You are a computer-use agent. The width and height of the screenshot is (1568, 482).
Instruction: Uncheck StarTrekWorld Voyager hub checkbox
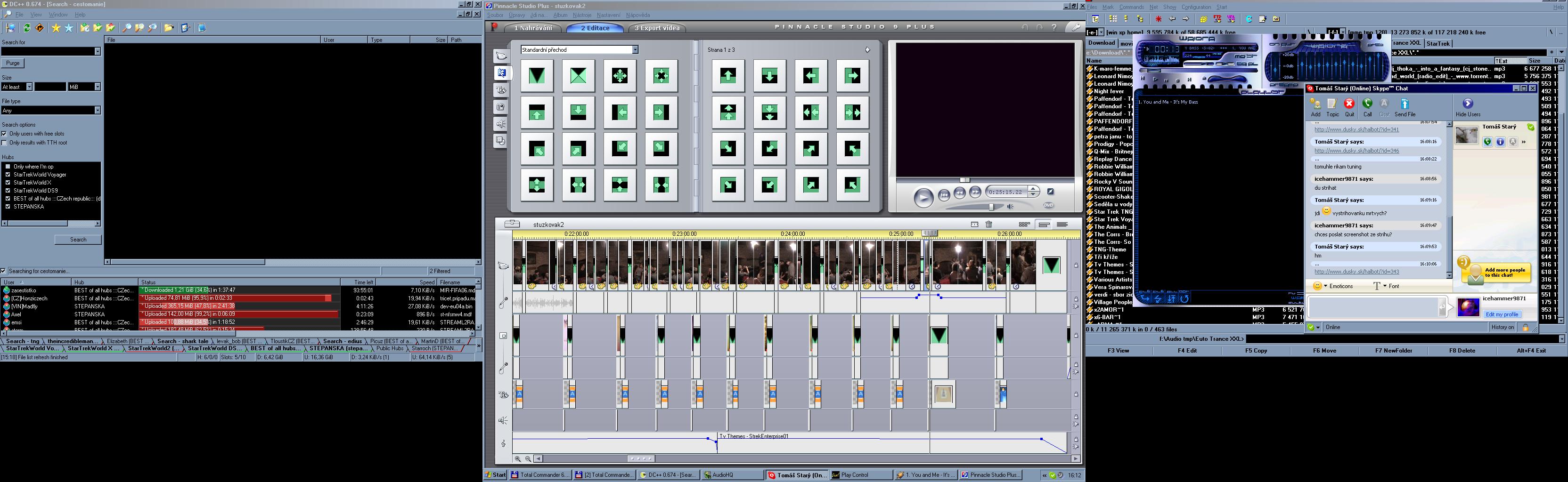(8, 175)
